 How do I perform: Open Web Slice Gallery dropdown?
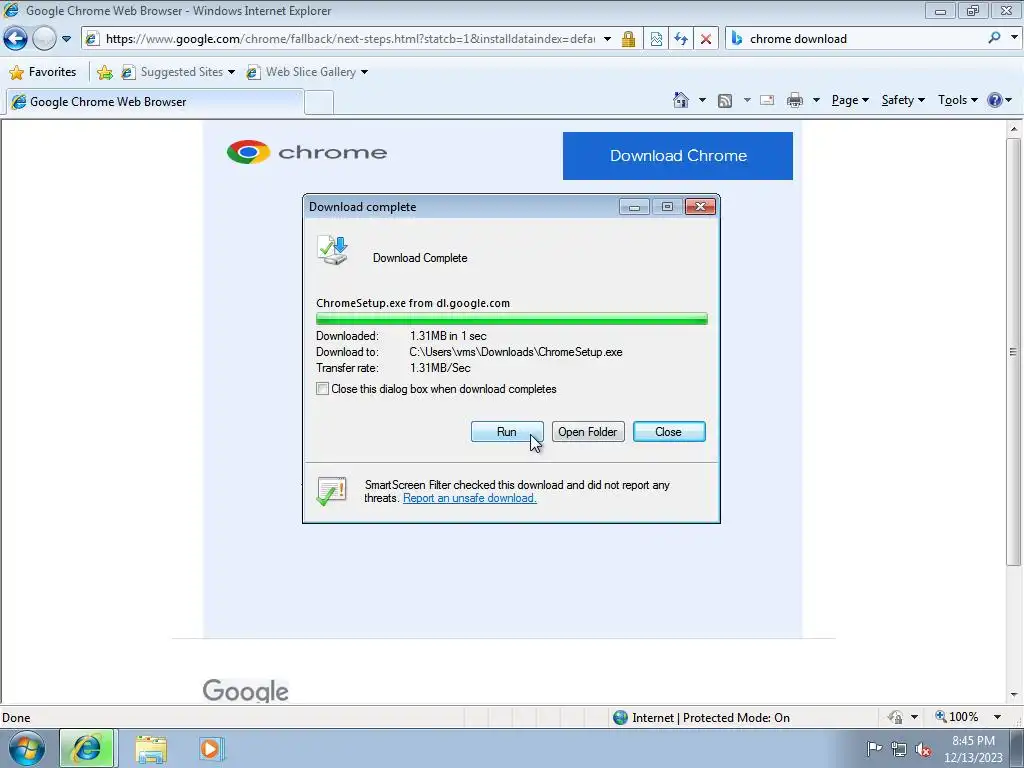click(307, 72)
